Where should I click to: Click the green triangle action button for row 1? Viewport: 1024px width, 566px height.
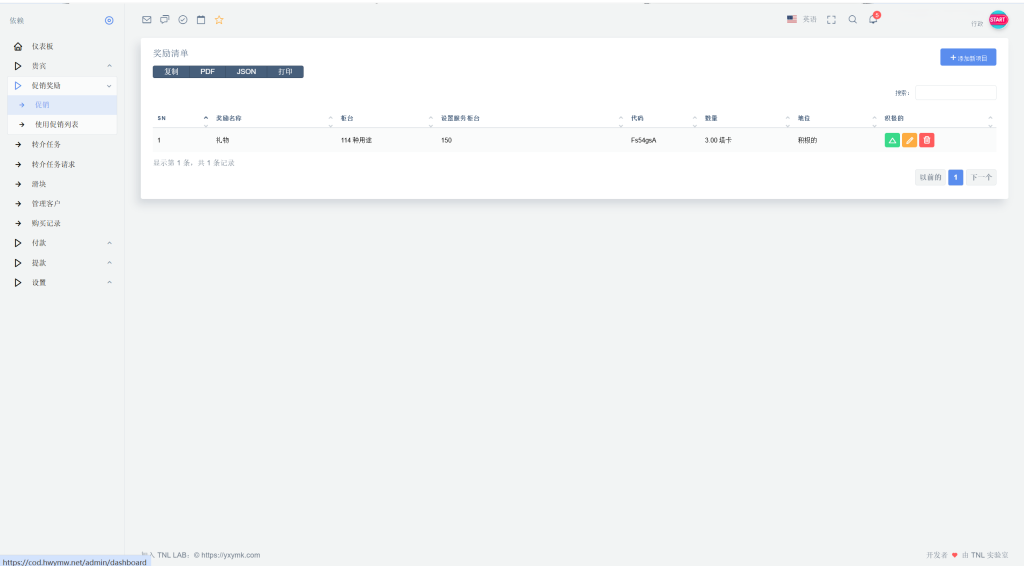(x=892, y=140)
